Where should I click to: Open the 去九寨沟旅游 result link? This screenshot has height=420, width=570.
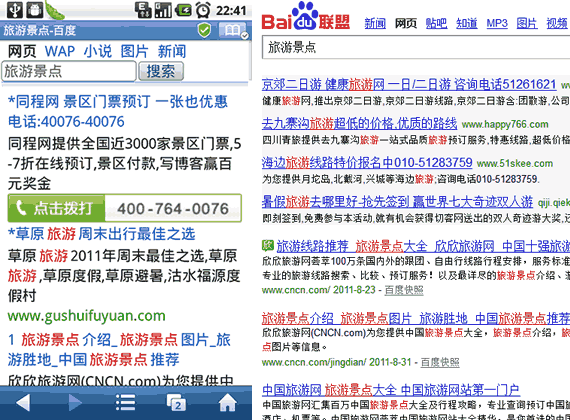point(359,124)
